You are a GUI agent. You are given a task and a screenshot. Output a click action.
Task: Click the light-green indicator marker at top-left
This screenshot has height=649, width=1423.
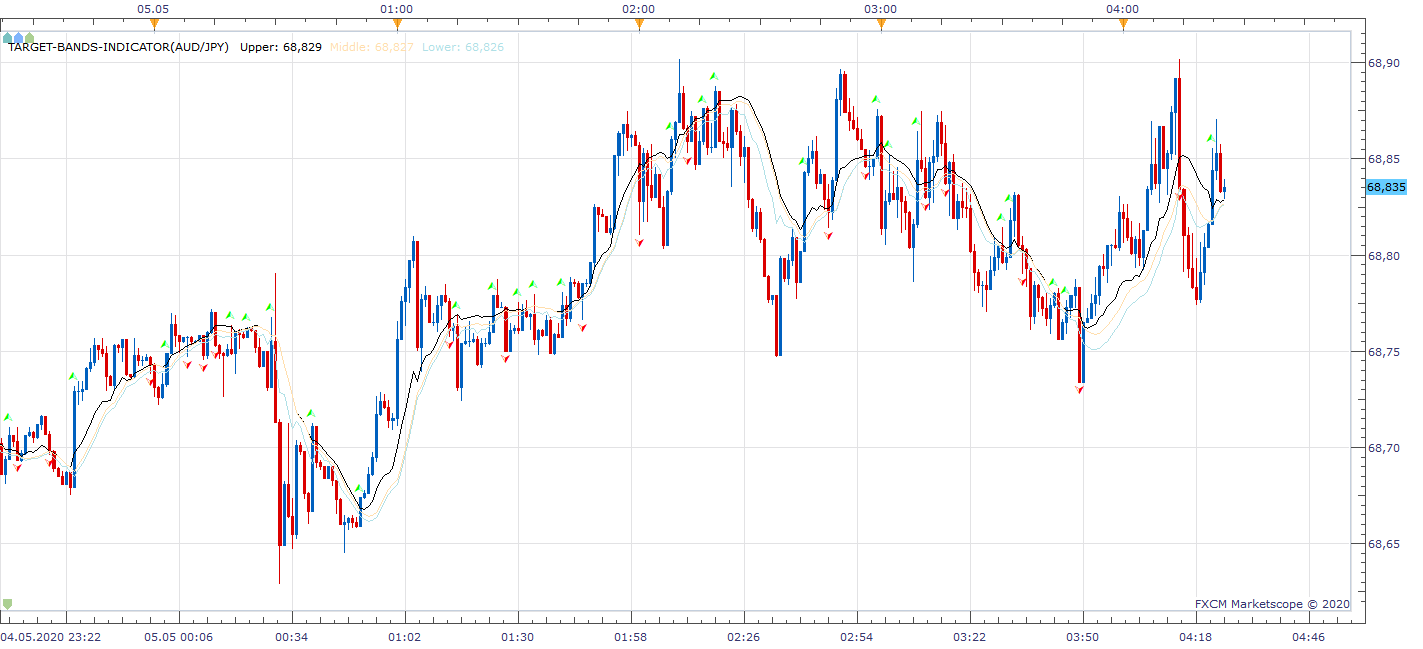tap(29, 38)
